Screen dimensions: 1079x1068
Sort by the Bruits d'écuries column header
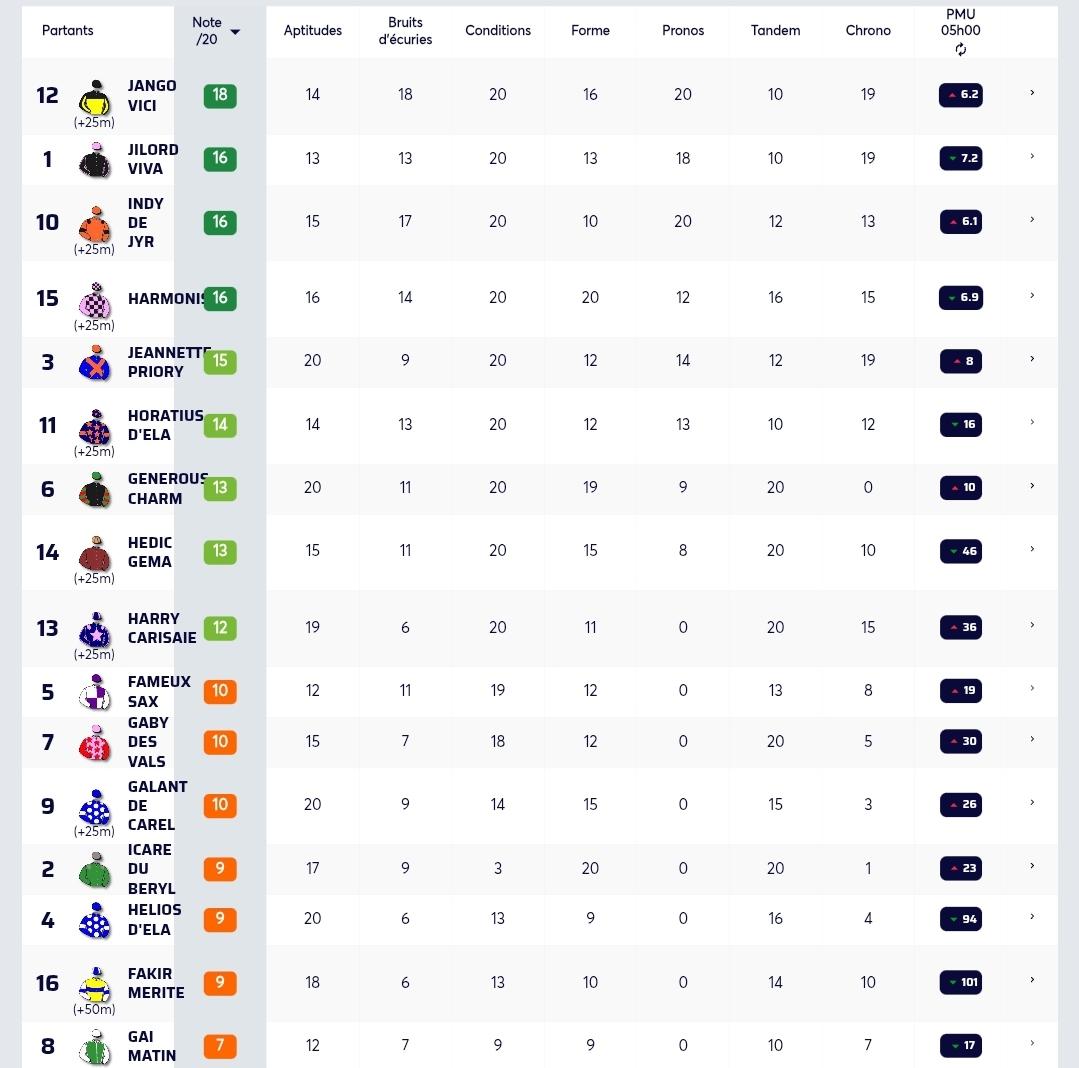pos(405,31)
